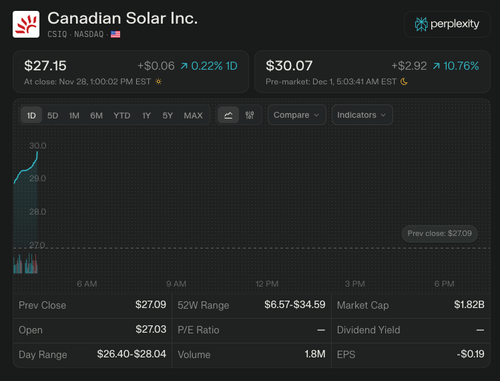This screenshot has width=500, height=381.
Task: Select the line chart view icon
Action: (228, 115)
